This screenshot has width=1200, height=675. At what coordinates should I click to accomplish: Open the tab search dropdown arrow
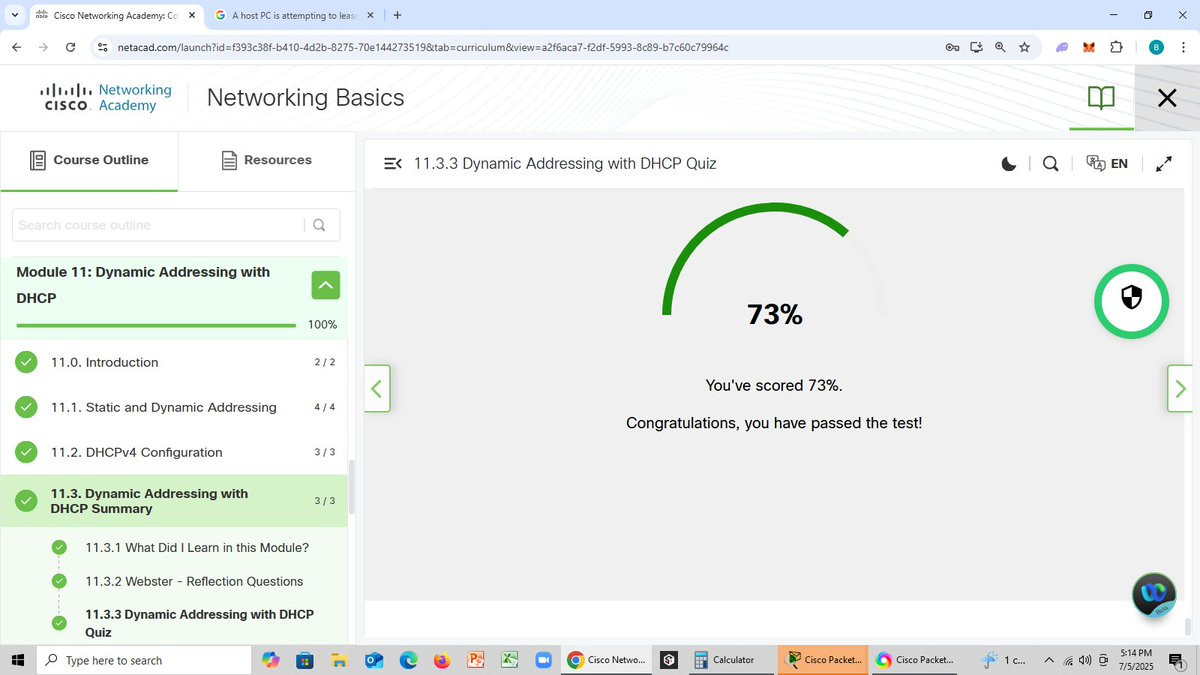pos(14,15)
